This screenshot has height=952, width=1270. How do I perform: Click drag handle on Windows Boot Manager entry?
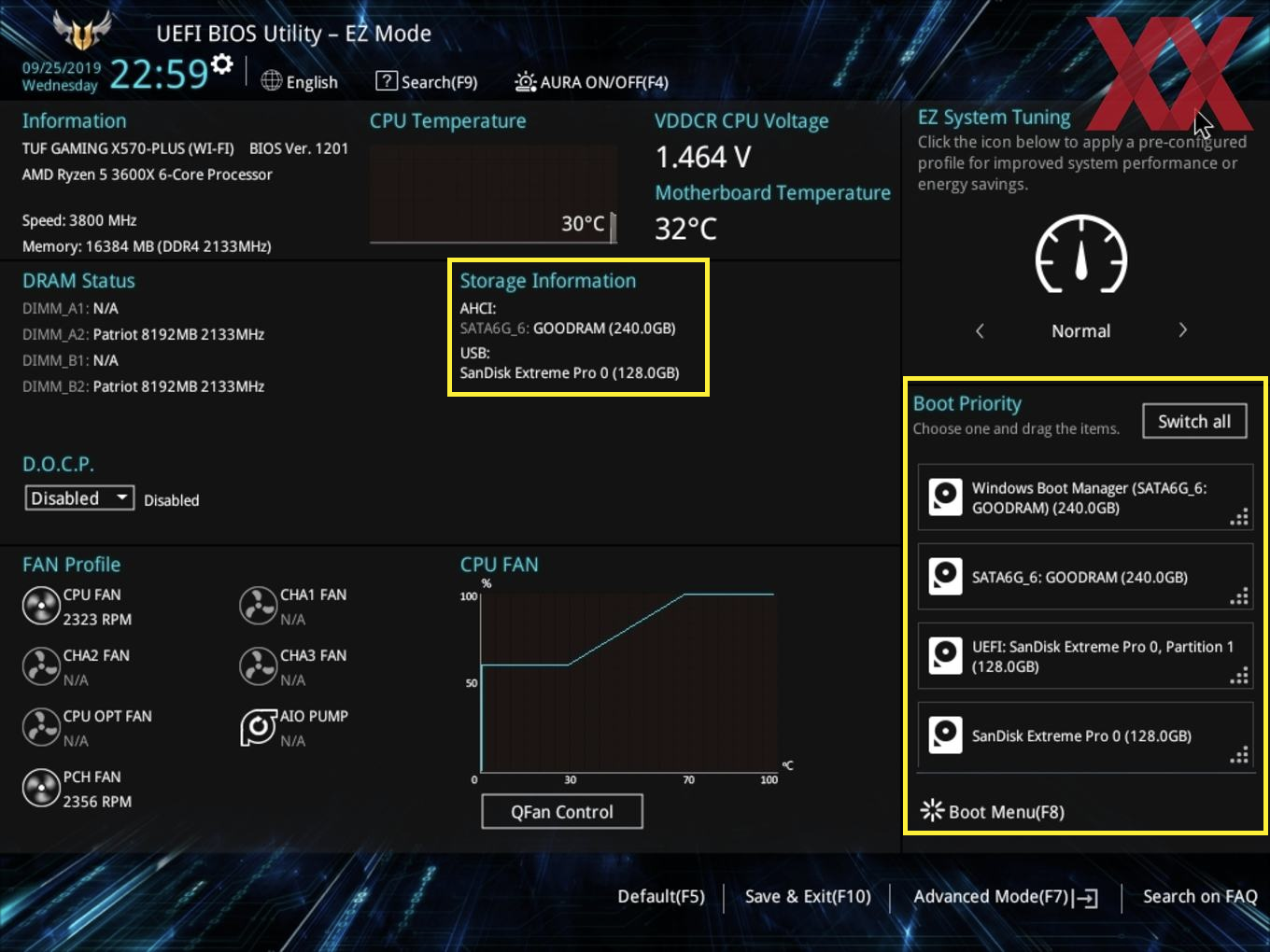coord(1239,517)
